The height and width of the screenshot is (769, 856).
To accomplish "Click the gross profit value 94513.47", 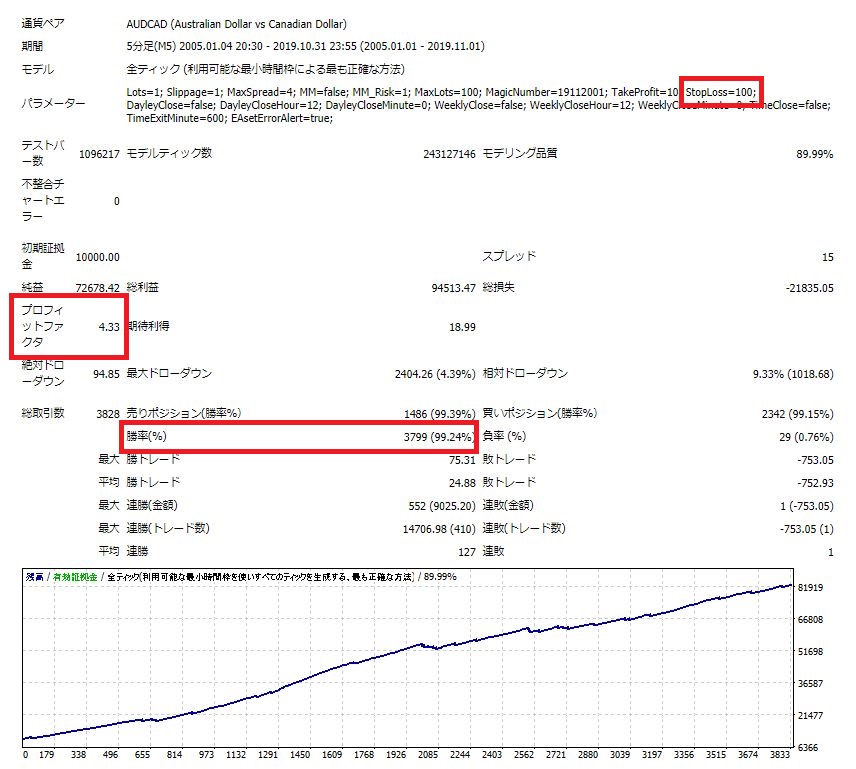I will pos(454,288).
